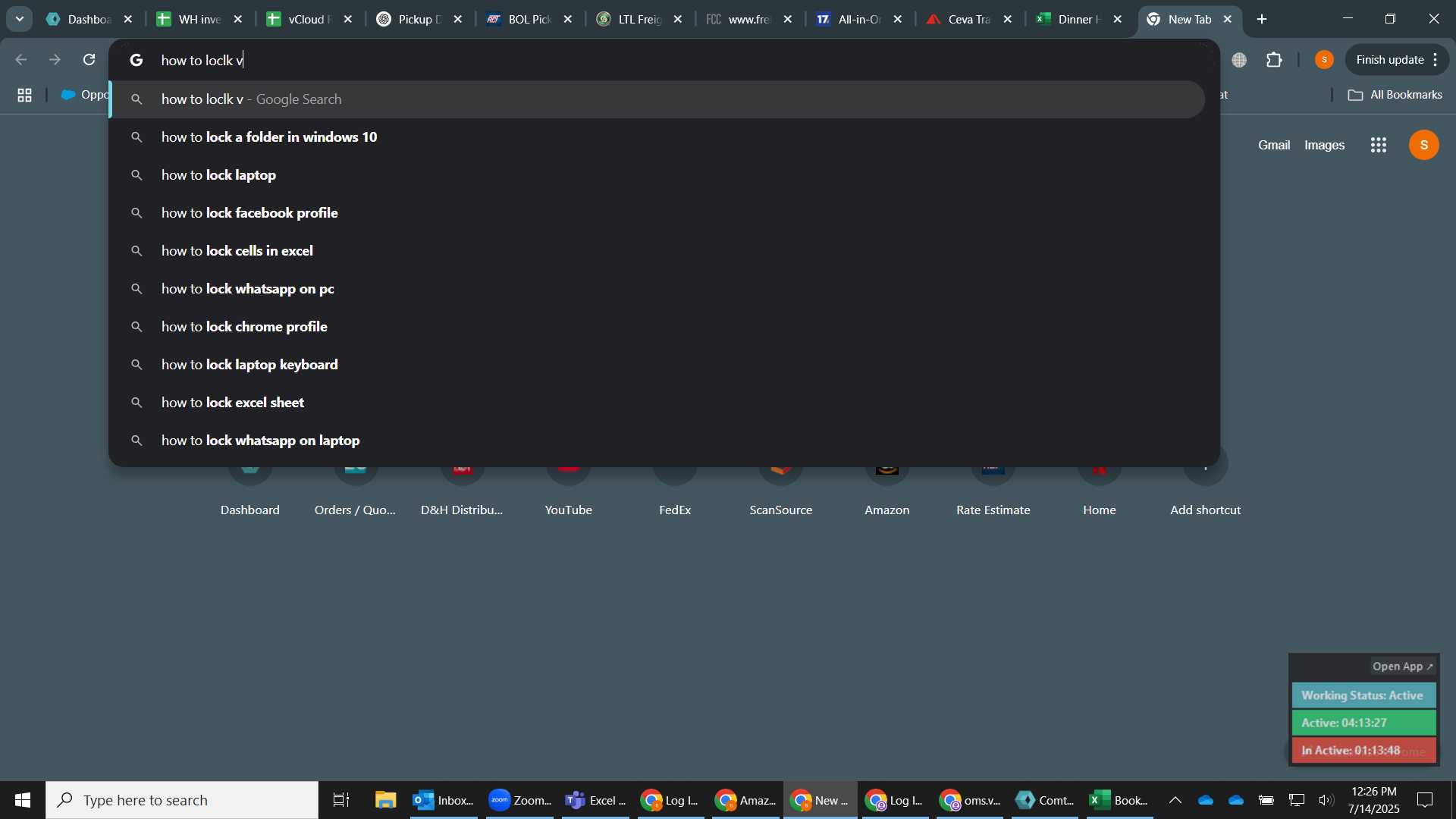Open Zoom from the taskbar
This screenshot has width=1456, height=819.
click(519, 800)
